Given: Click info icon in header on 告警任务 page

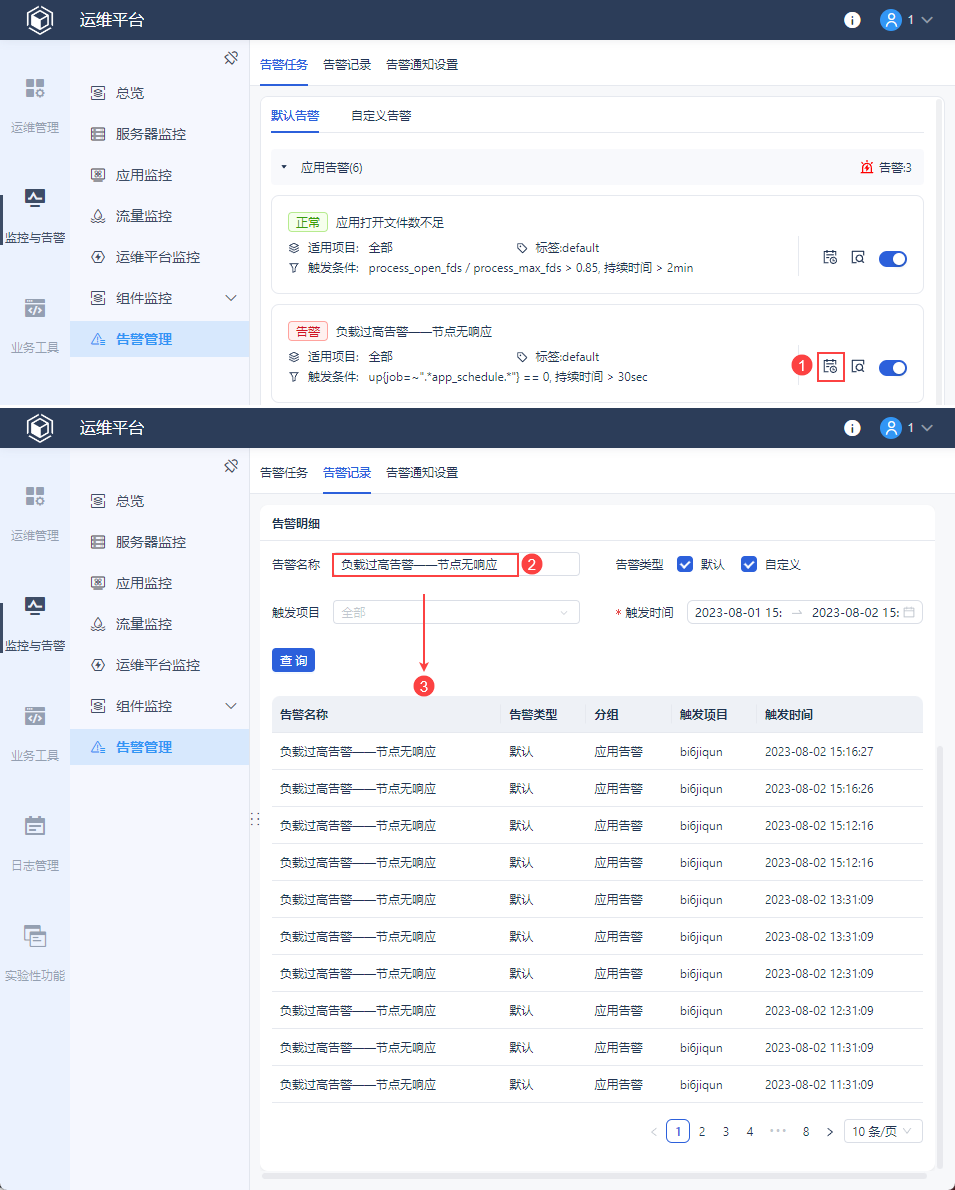Looking at the screenshot, I should tap(853, 20).
